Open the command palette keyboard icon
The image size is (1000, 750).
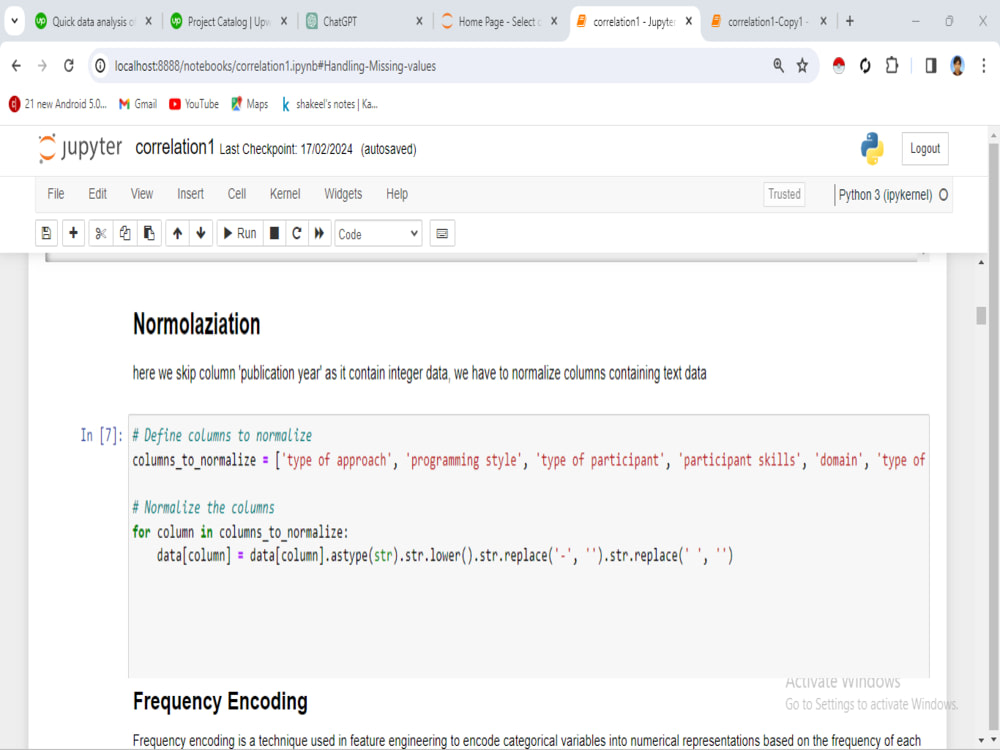[442, 233]
